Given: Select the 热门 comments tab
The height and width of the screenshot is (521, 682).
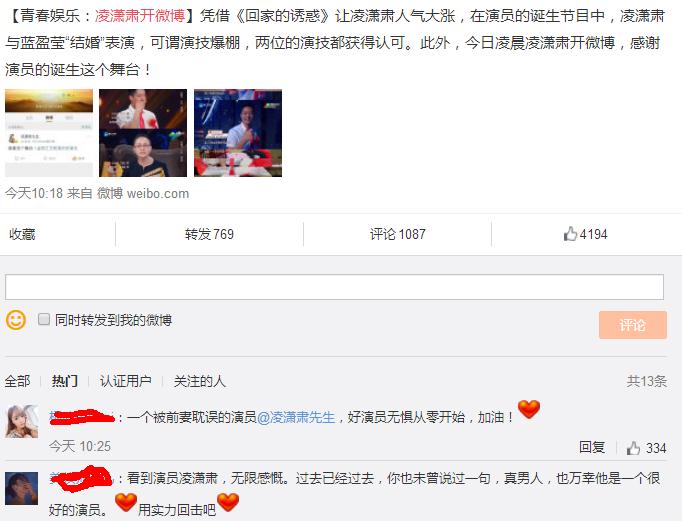Looking at the screenshot, I should point(65,381).
